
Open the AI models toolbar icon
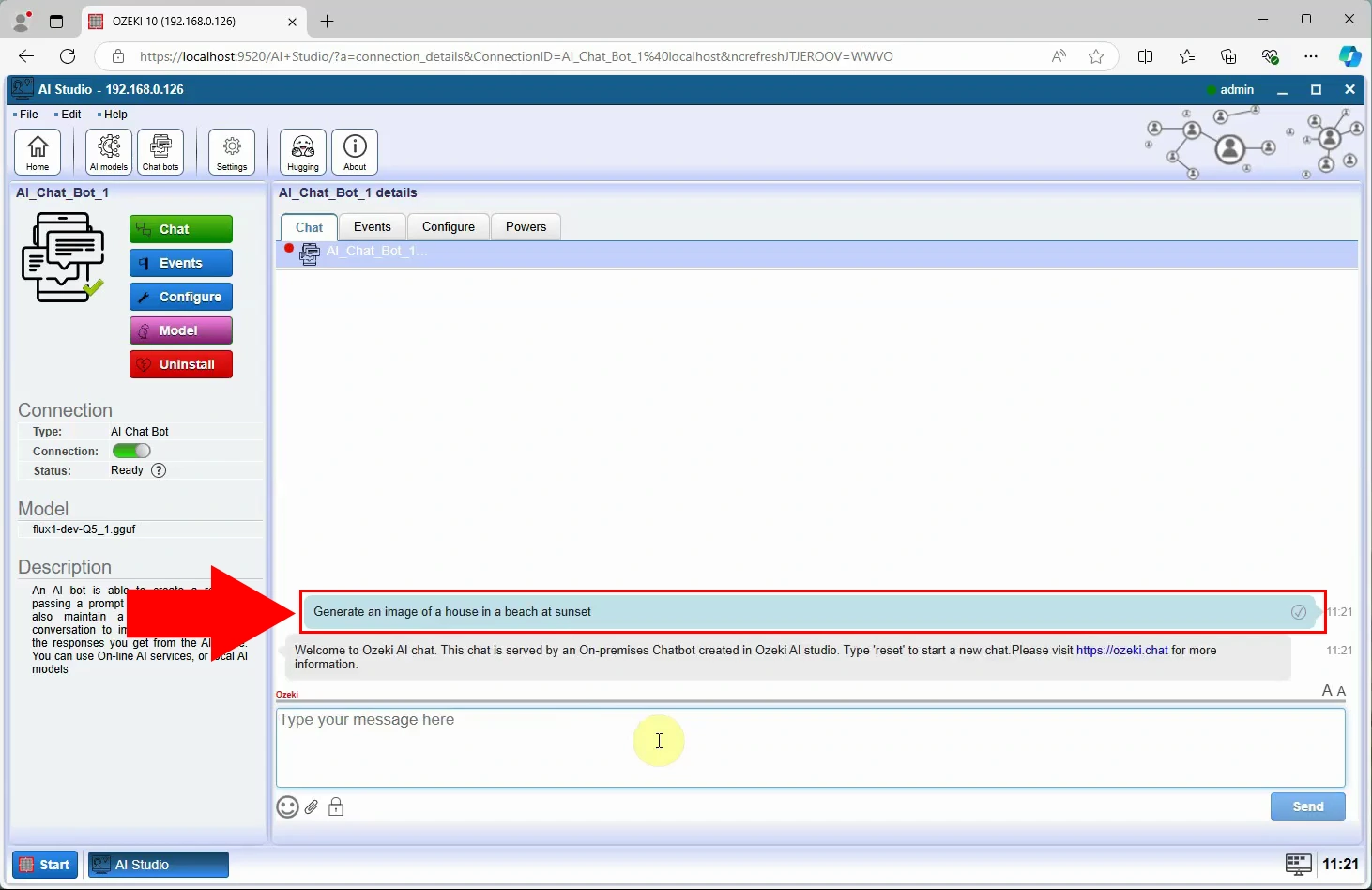click(109, 151)
